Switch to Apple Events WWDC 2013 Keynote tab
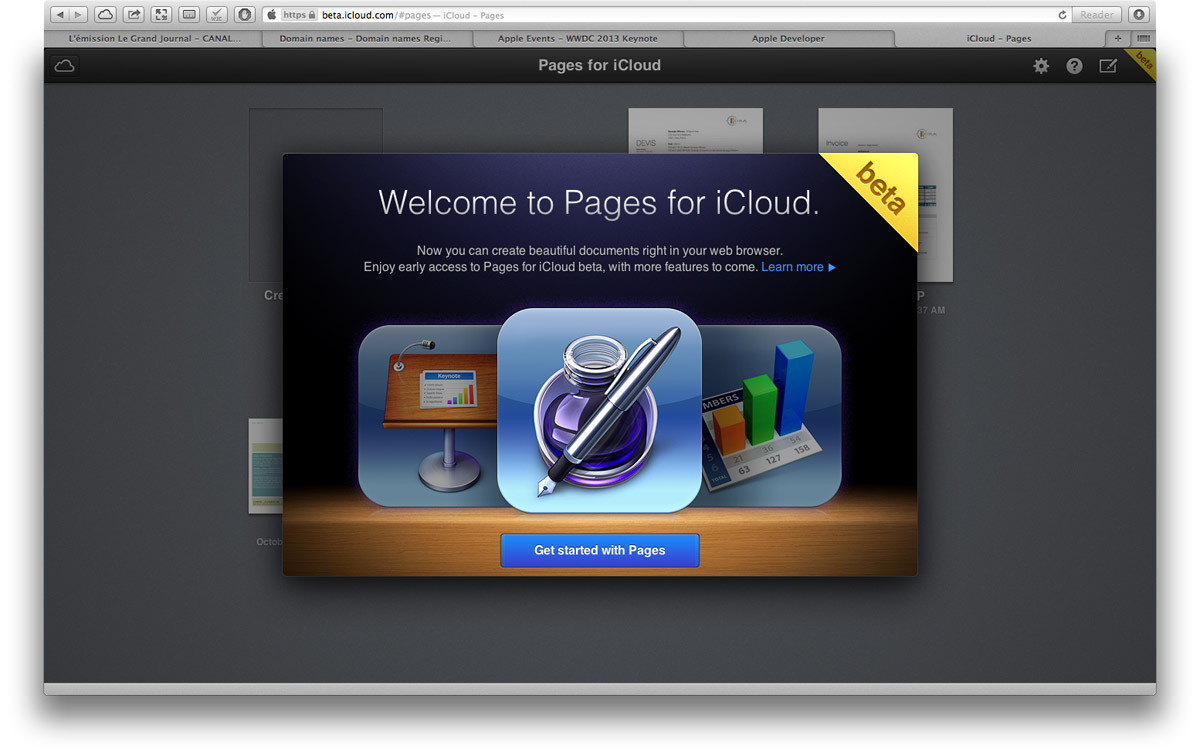 click(578, 38)
